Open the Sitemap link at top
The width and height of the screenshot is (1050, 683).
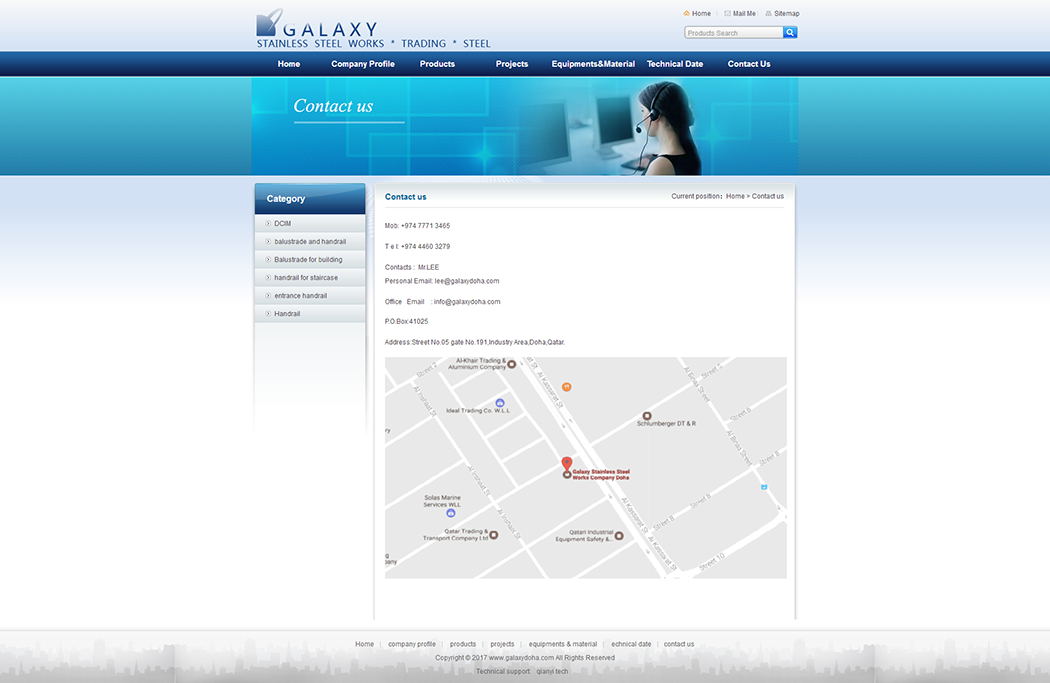(782, 14)
